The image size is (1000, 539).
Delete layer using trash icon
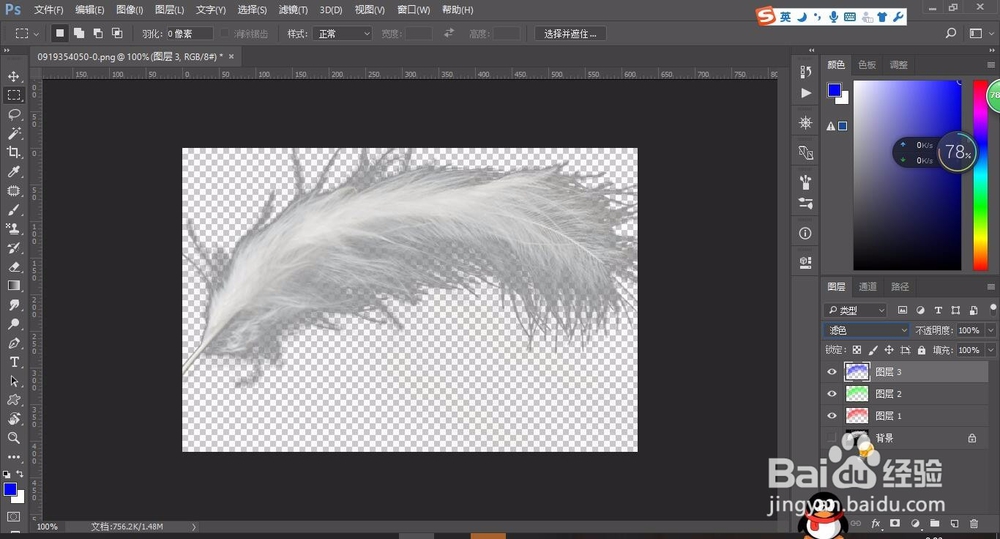pos(974,524)
